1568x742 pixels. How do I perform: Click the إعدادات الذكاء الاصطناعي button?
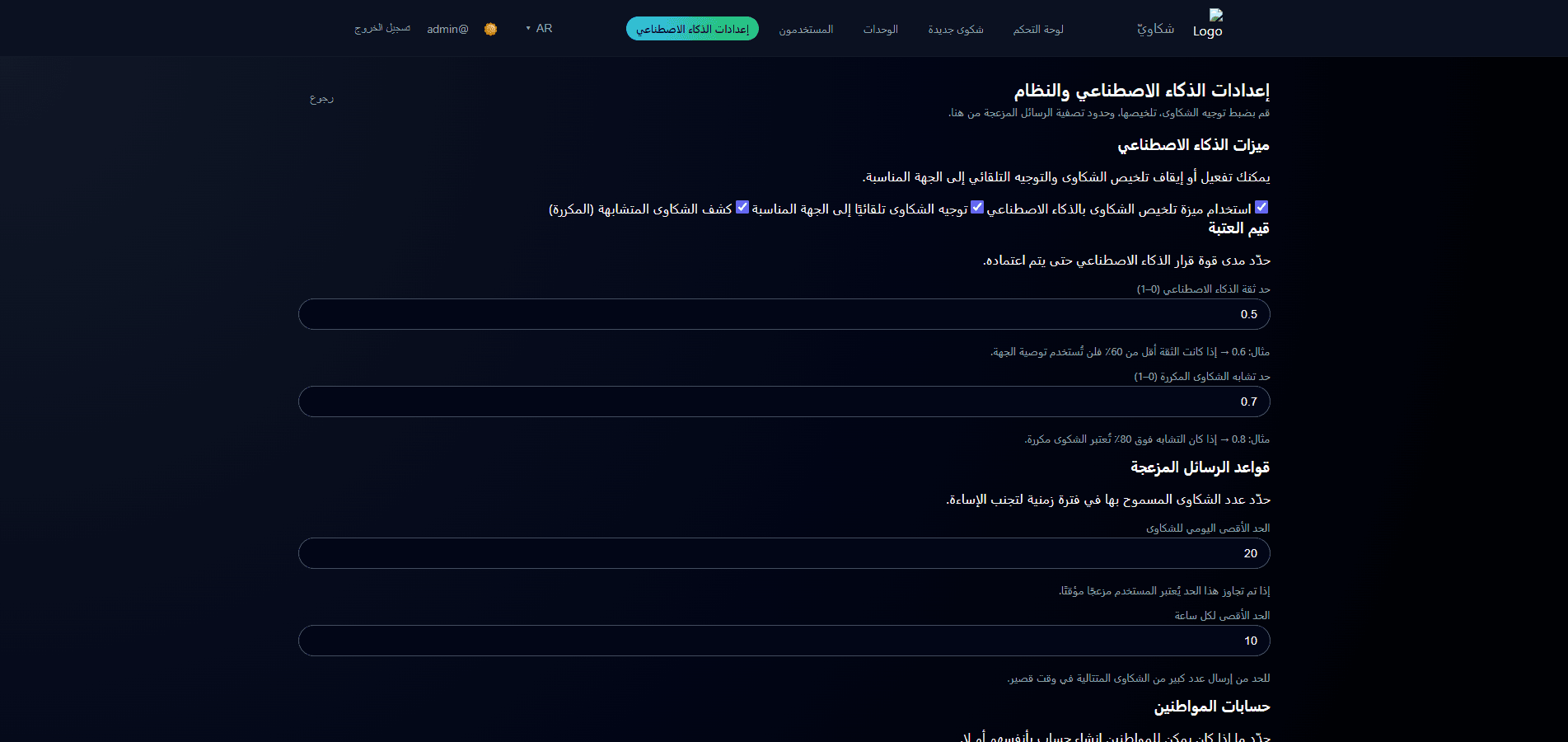pyautogui.click(x=692, y=27)
